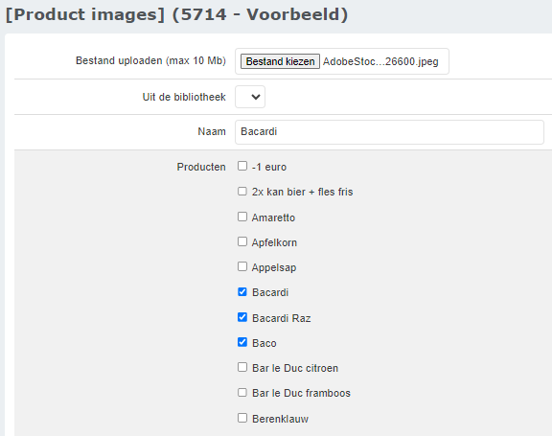Check the -1 euro product checkbox
Screen dimensions: 552x437
(242, 166)
